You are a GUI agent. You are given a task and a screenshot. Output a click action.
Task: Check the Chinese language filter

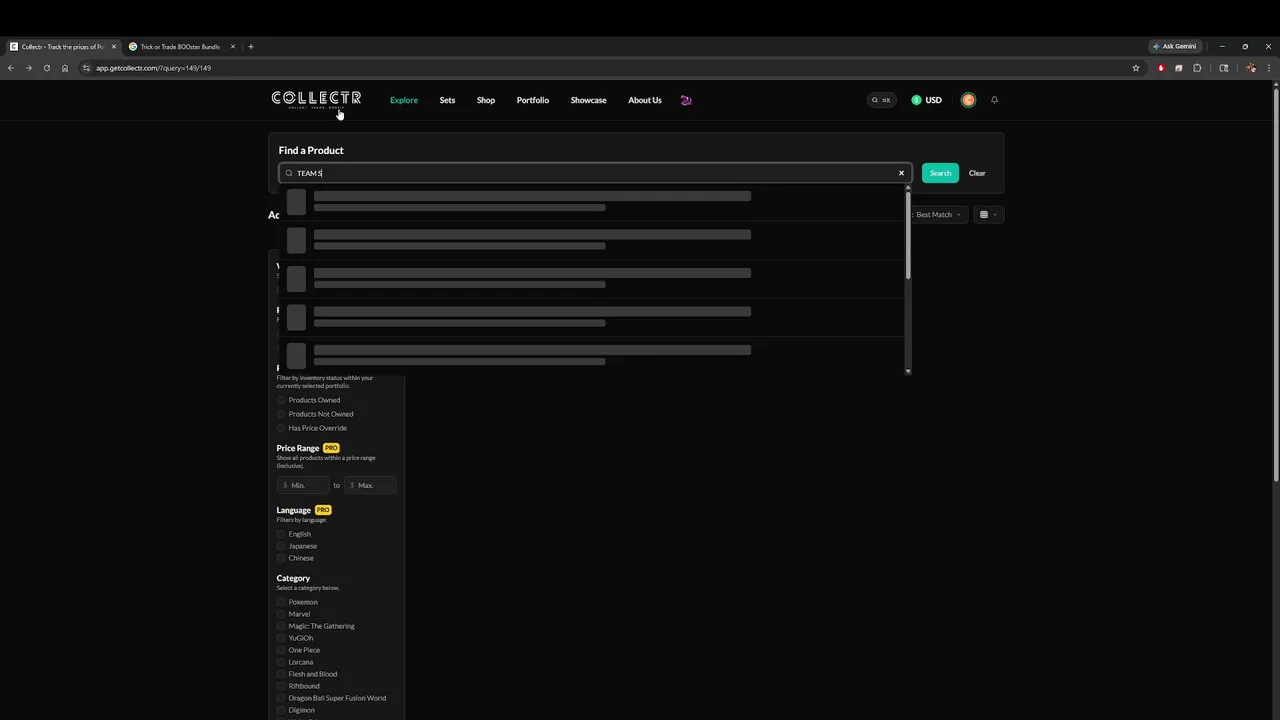point(282,558)
